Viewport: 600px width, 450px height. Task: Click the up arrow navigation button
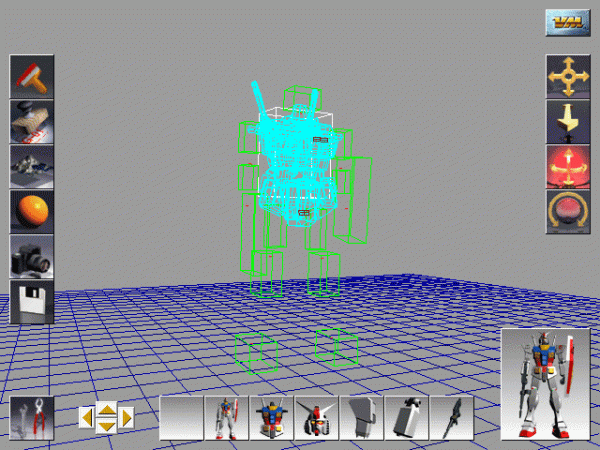pos(107,409)
